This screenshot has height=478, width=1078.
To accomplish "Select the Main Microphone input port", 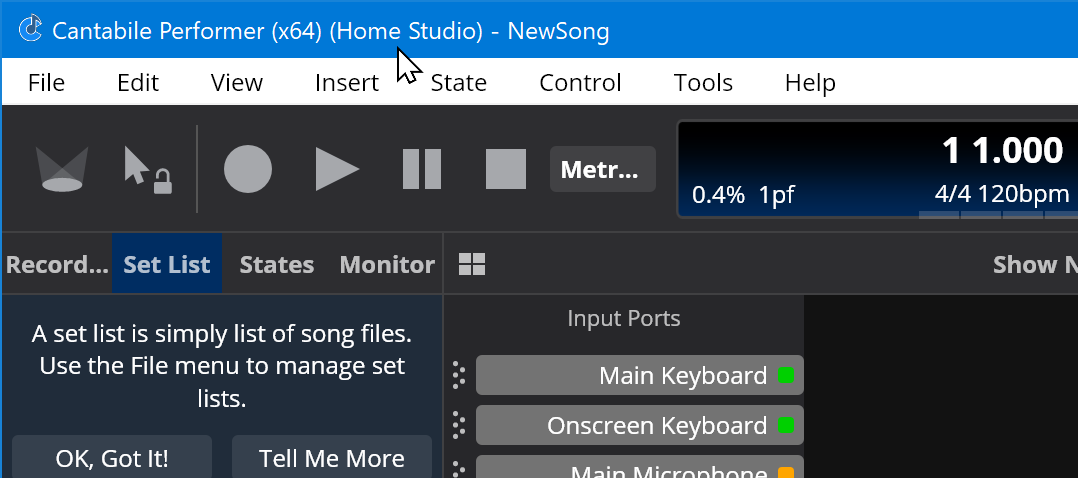I will point(639,467).
